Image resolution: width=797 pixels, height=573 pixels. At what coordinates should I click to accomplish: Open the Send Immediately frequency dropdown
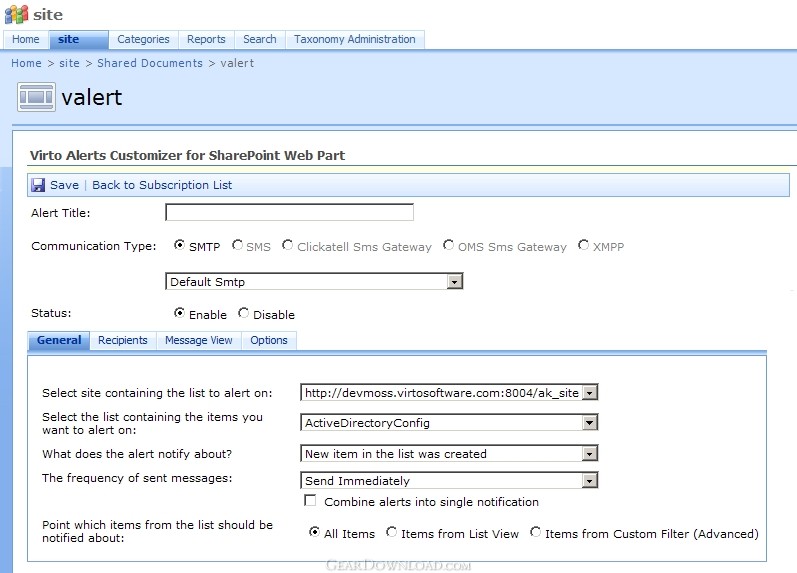(x=449, y=480)
